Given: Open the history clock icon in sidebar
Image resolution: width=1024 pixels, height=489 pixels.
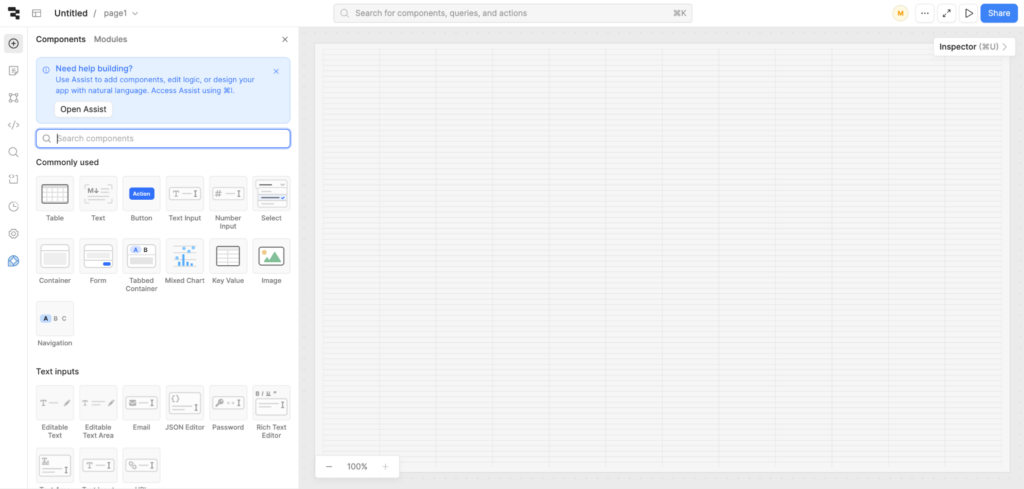Looking at the screenshot, I should (x=13, y=206).
